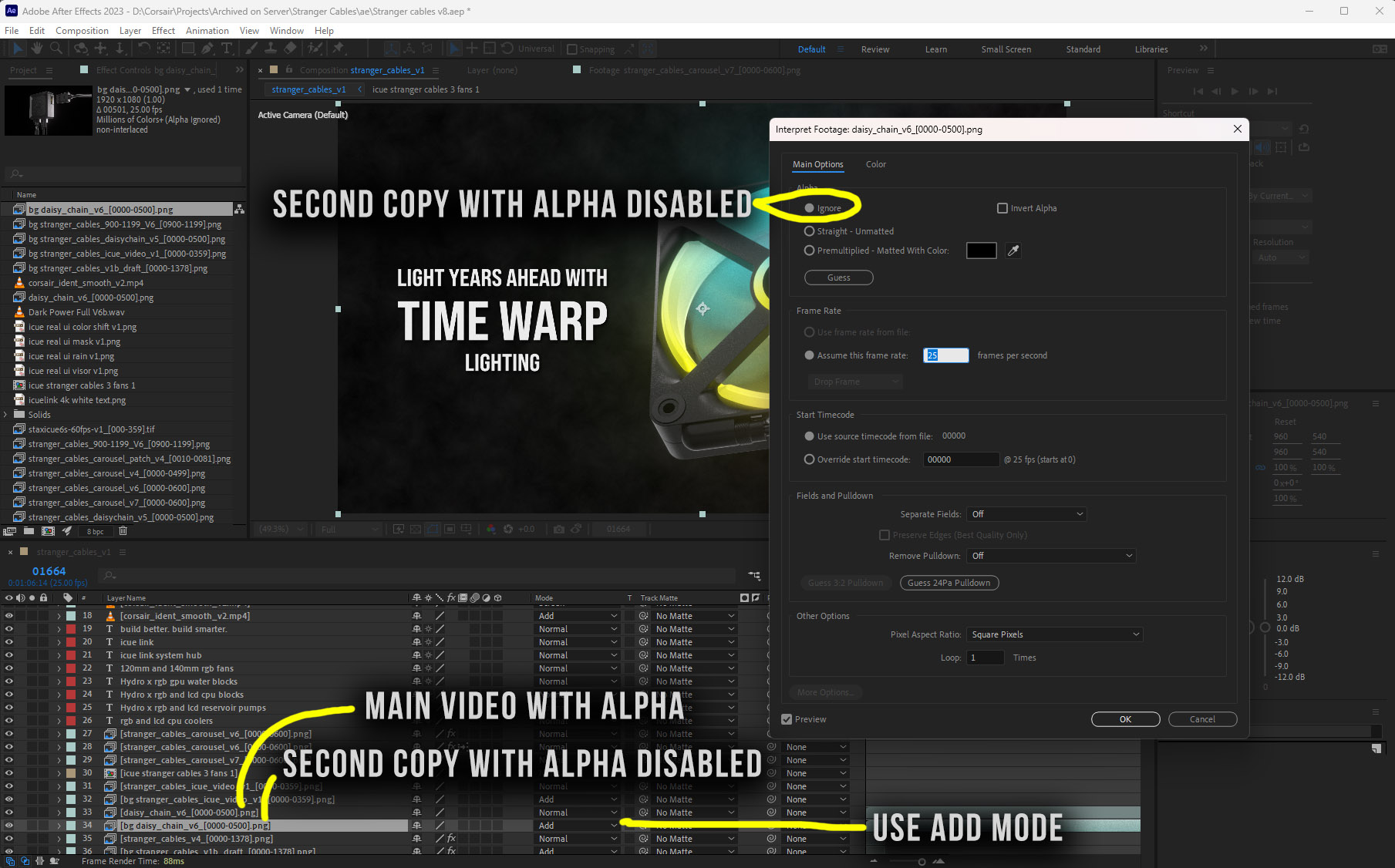The height and width of the screenshot is (868, 1395).
Task: Select Straight - Unmatted alpha option
Action: tap(809, 231)
